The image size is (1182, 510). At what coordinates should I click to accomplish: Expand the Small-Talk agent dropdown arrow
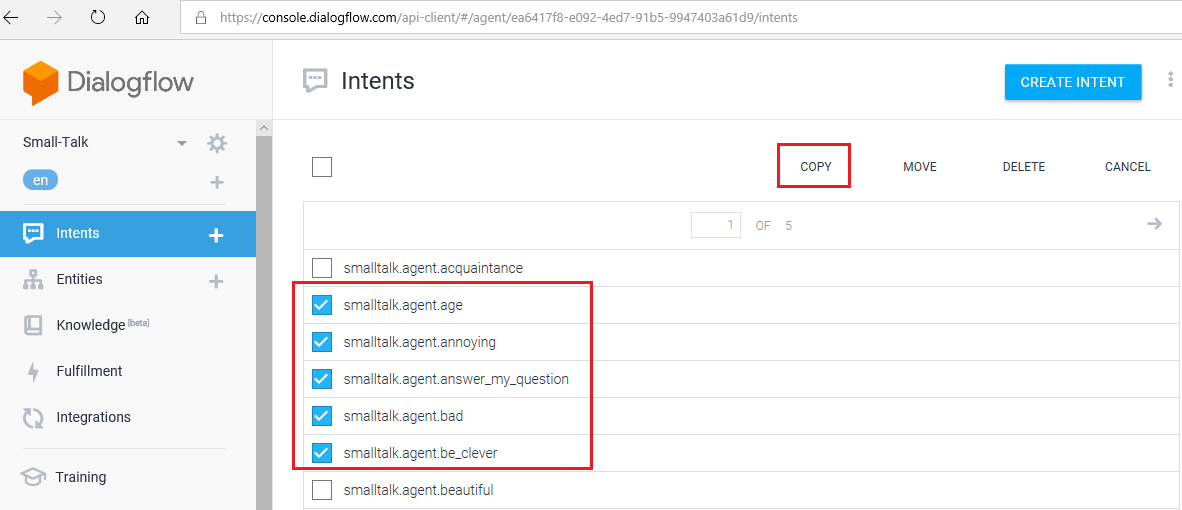coord(182,143)
